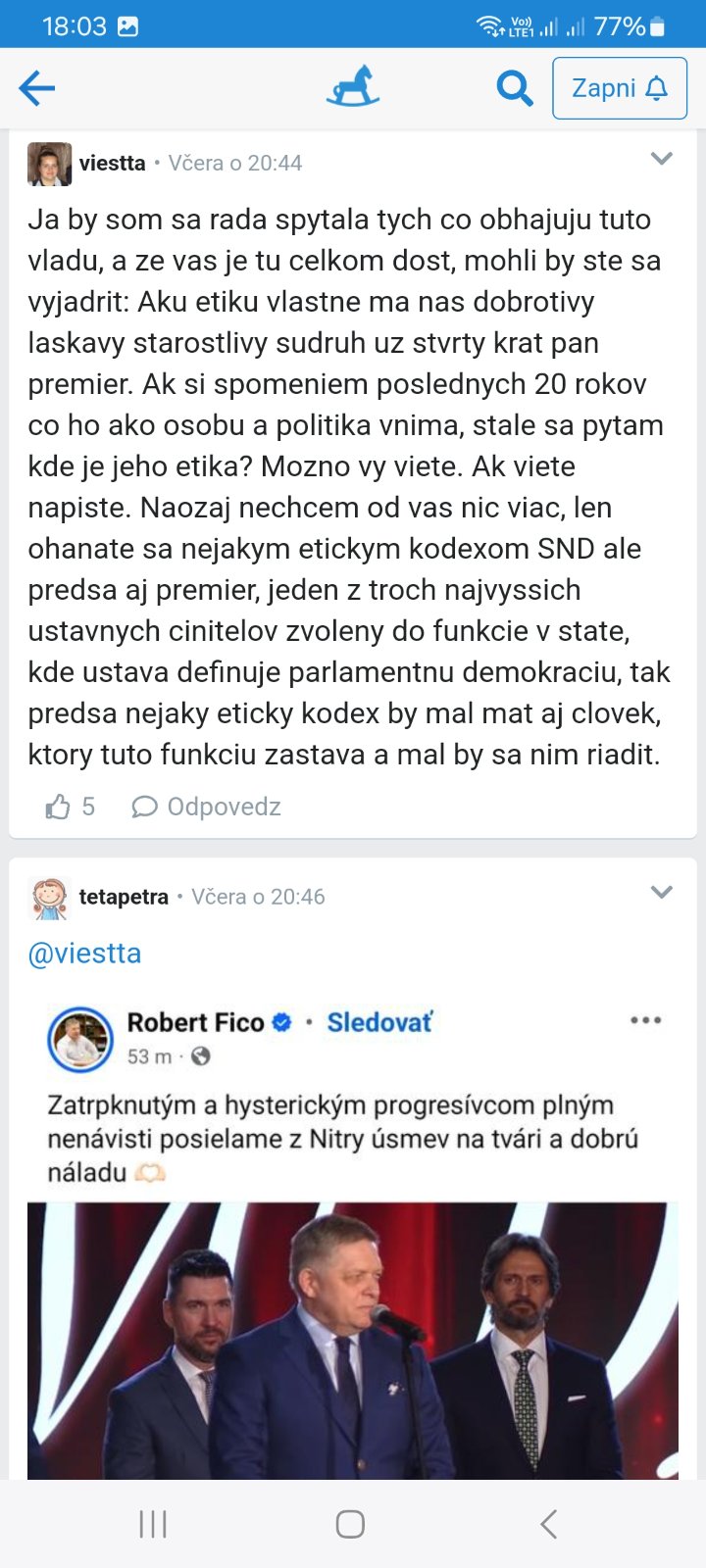This screenshot has height=1568, width=706.
Task: Toggle notifications with the Zapni bell button
Action: pos(619,88)
